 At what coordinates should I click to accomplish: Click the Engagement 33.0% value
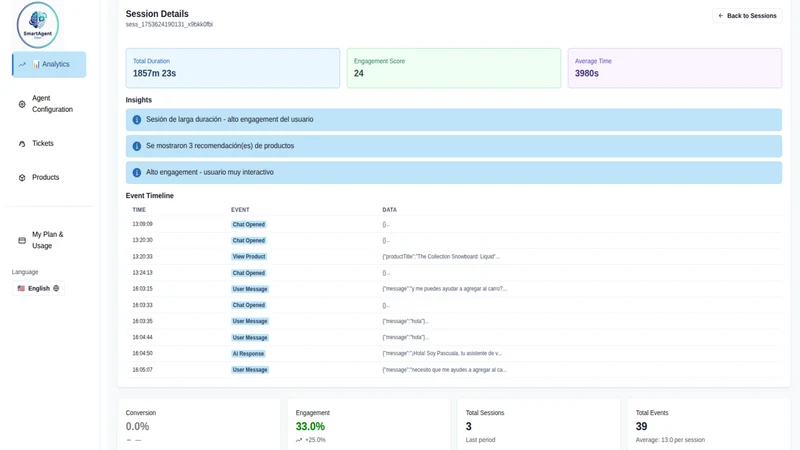(310, 427)
